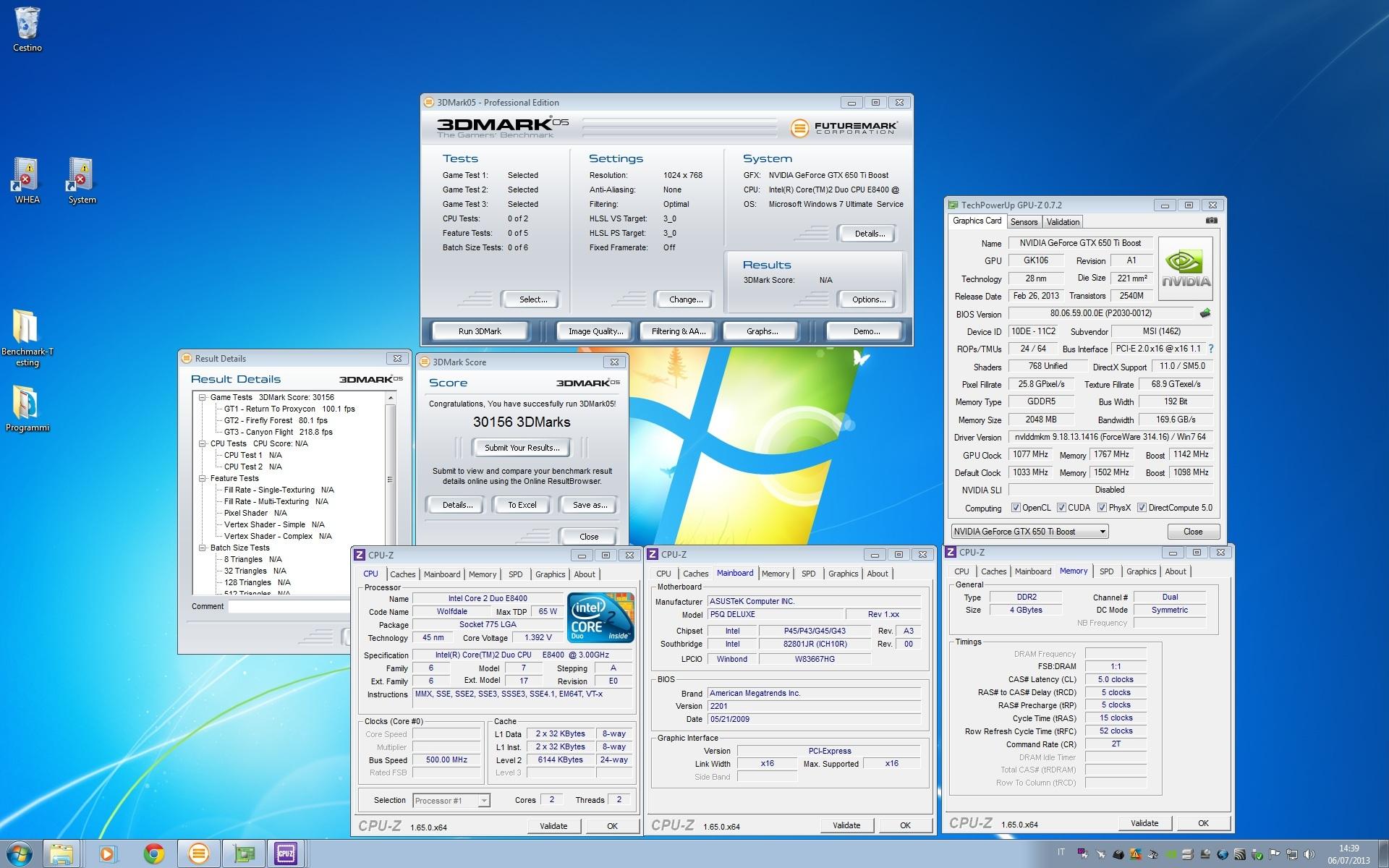1389x868 pixels.
Task: Click the GPU-Z camera screenshot icon
Action: [1212, 221]
